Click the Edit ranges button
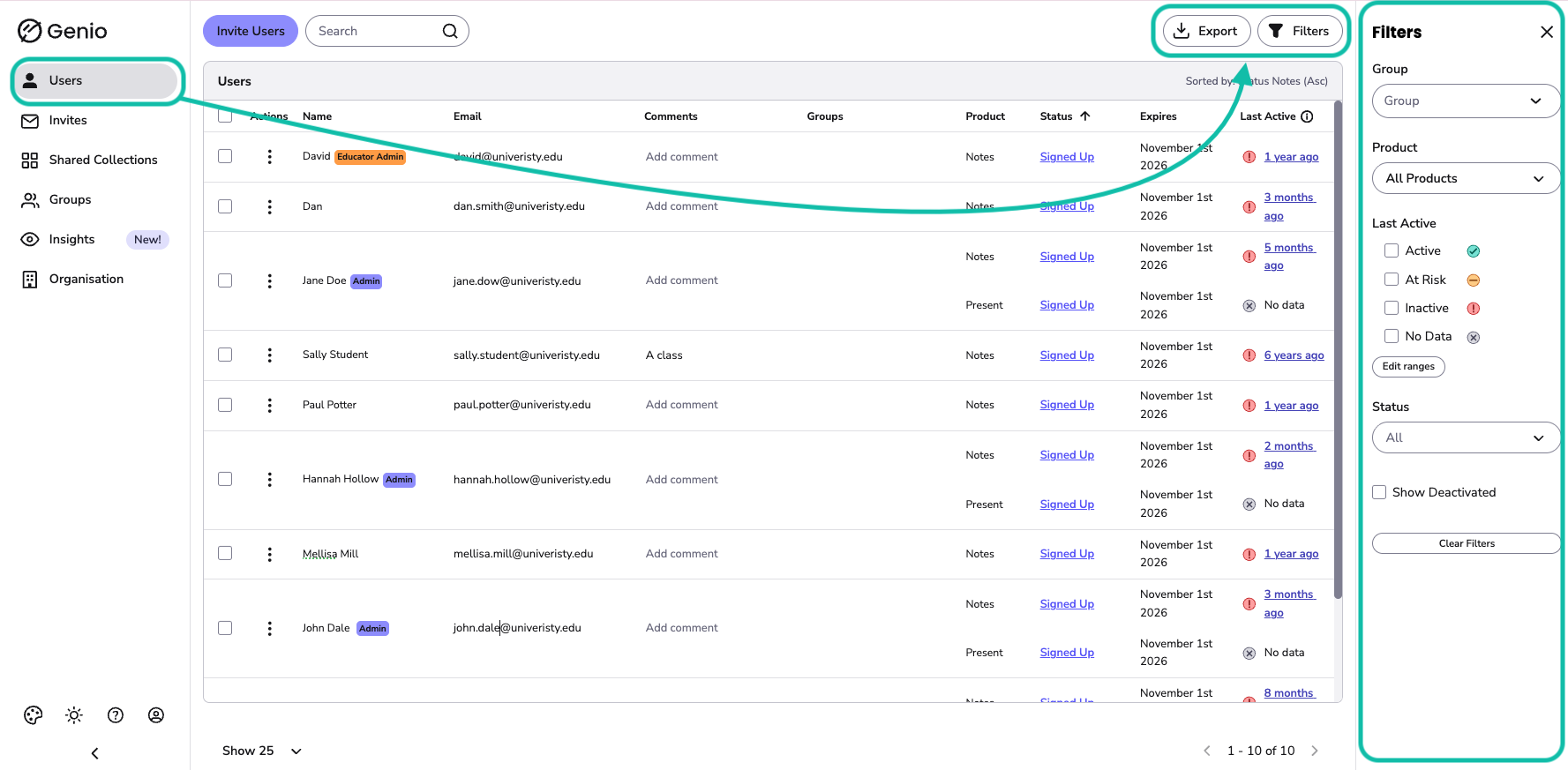The width and height of the screenshot is (1568, 770). point(1408,366)
